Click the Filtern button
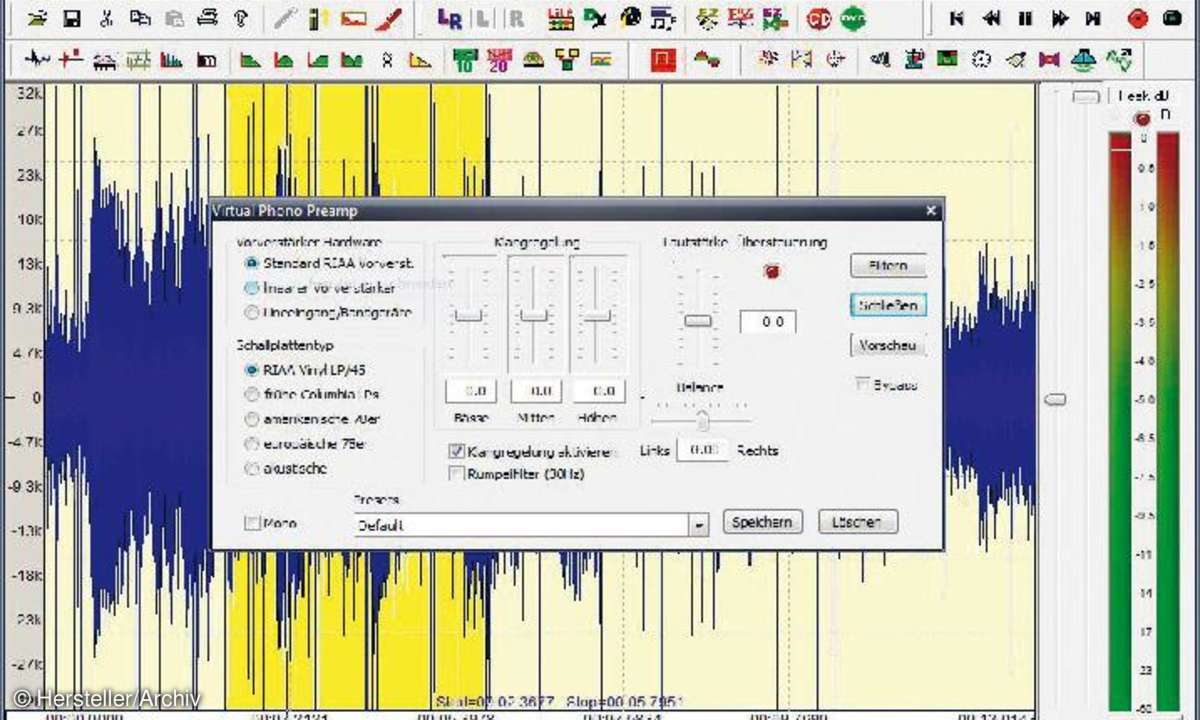 (x=888, y=267)
